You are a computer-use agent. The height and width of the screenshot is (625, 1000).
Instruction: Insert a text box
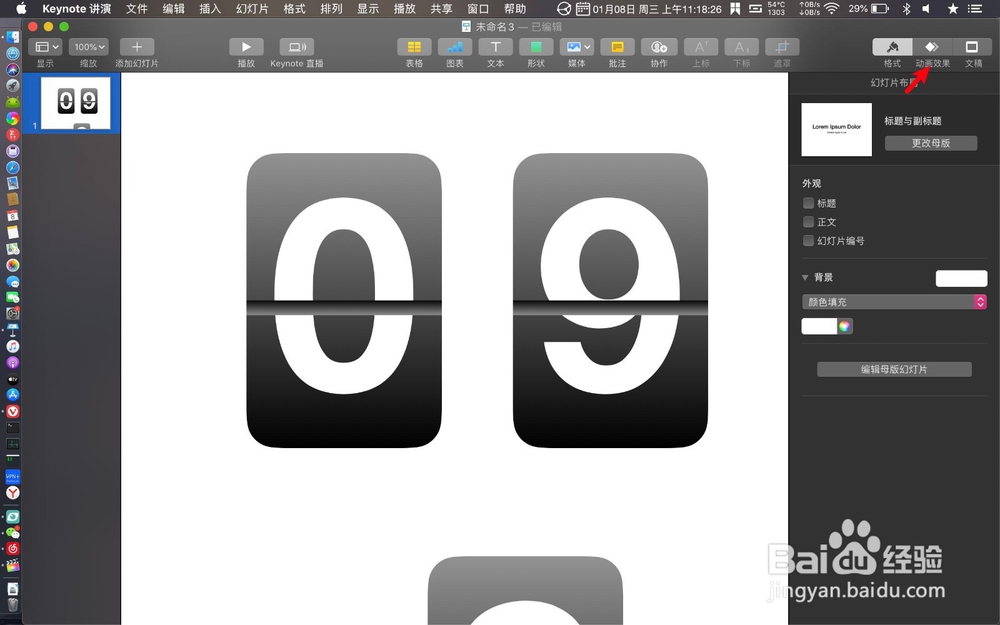(x=496, y=47)
